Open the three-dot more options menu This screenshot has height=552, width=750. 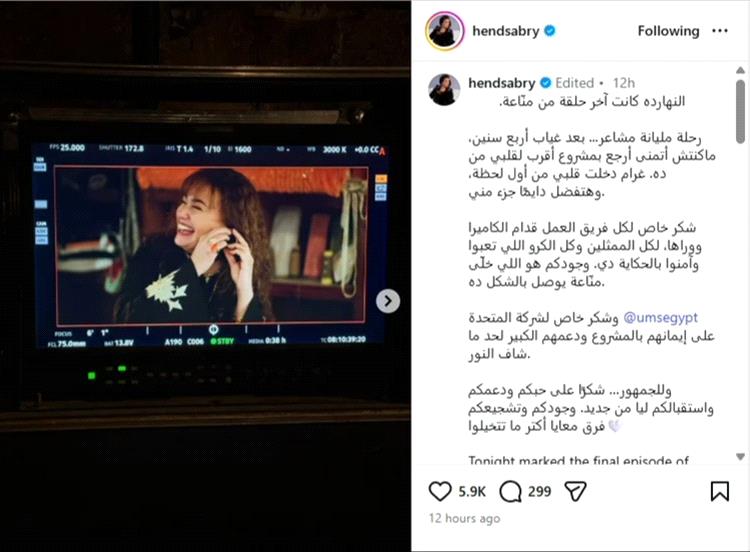(719, 31)
